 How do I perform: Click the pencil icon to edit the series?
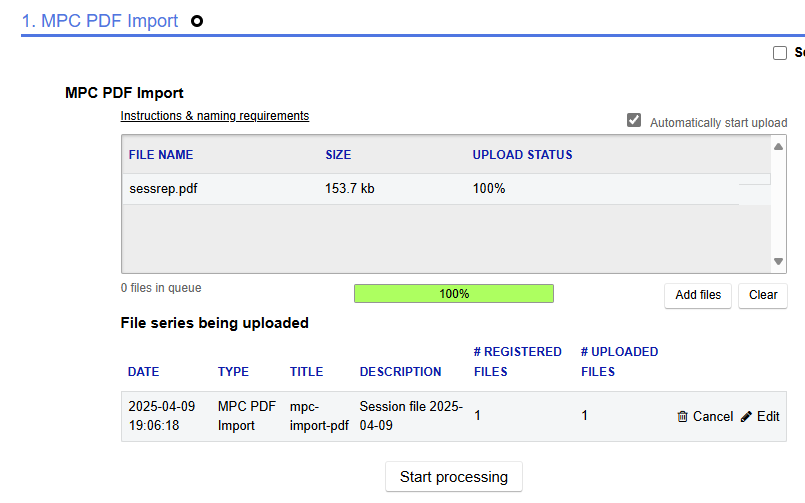[746, 417]
